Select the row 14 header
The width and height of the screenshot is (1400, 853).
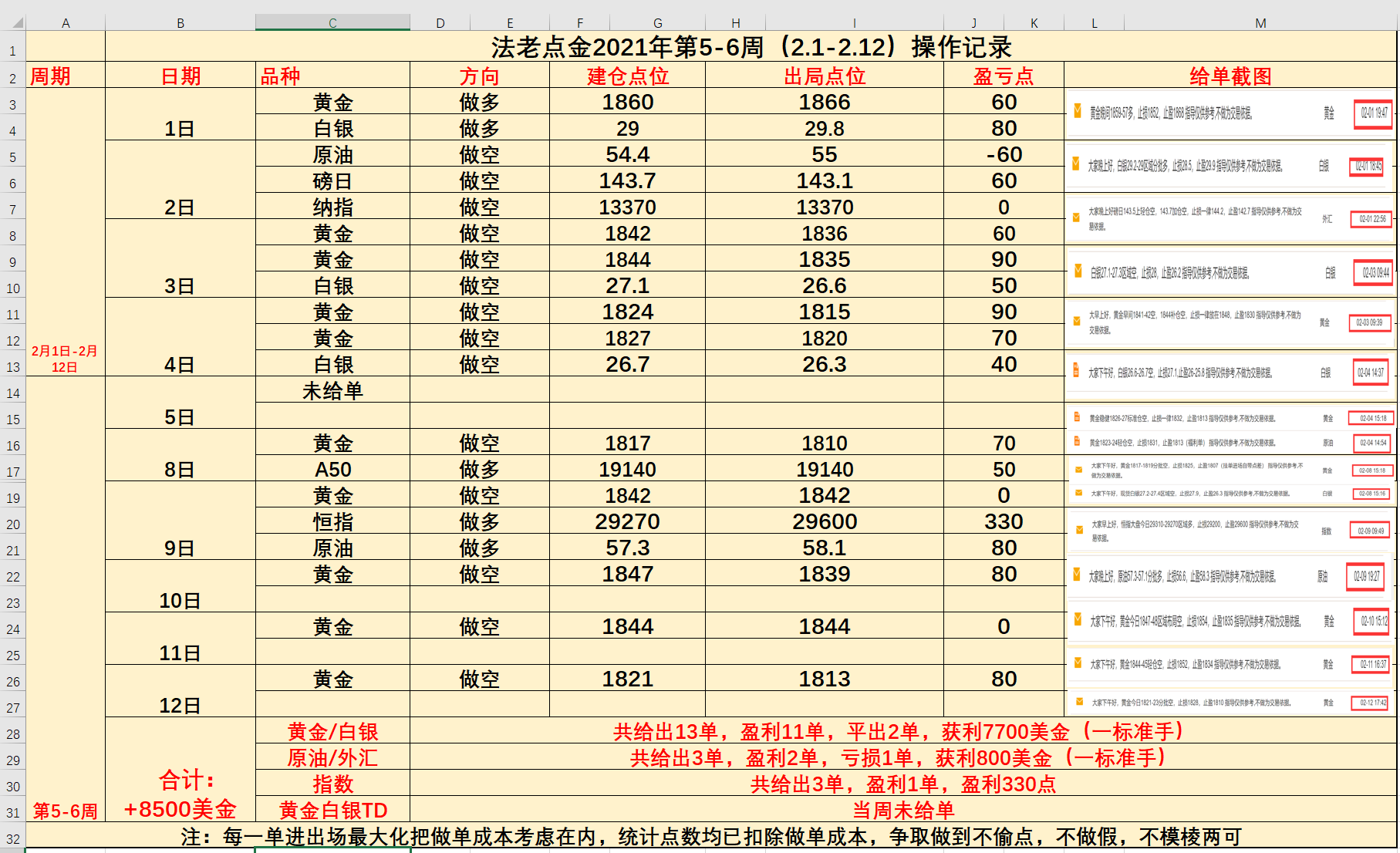click(13, 393)
